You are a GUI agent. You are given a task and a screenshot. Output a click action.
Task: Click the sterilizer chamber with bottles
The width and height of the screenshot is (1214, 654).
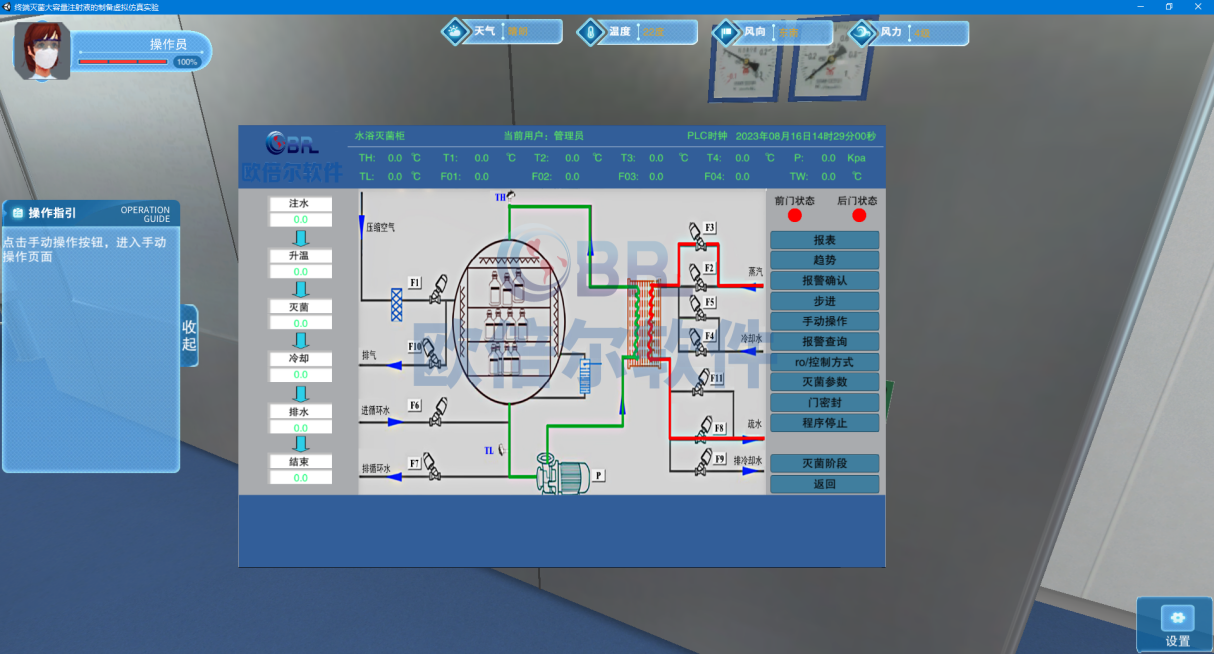tap(510, 320)
